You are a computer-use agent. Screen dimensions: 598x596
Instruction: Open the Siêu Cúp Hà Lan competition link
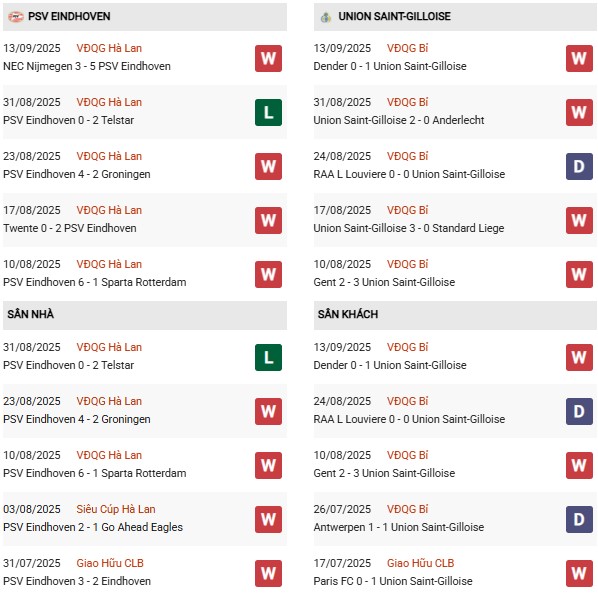click(116, 509)
